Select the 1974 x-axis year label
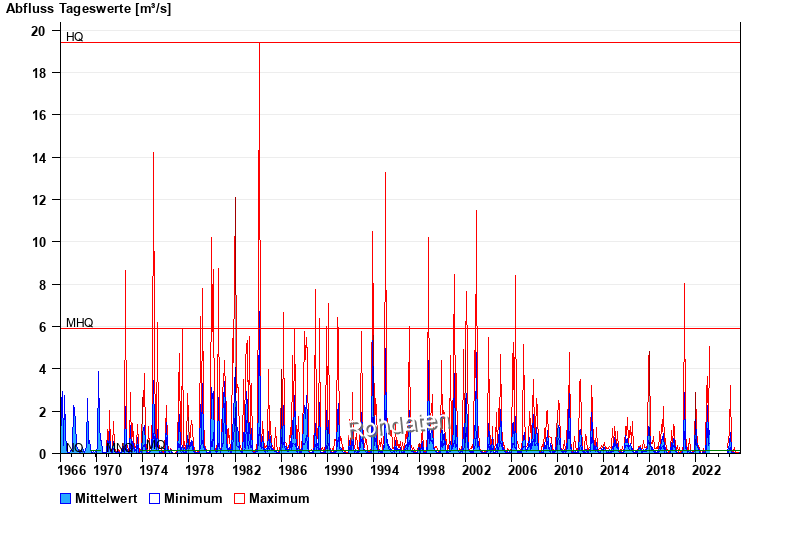The image size is (800, 550). point(153,470)
